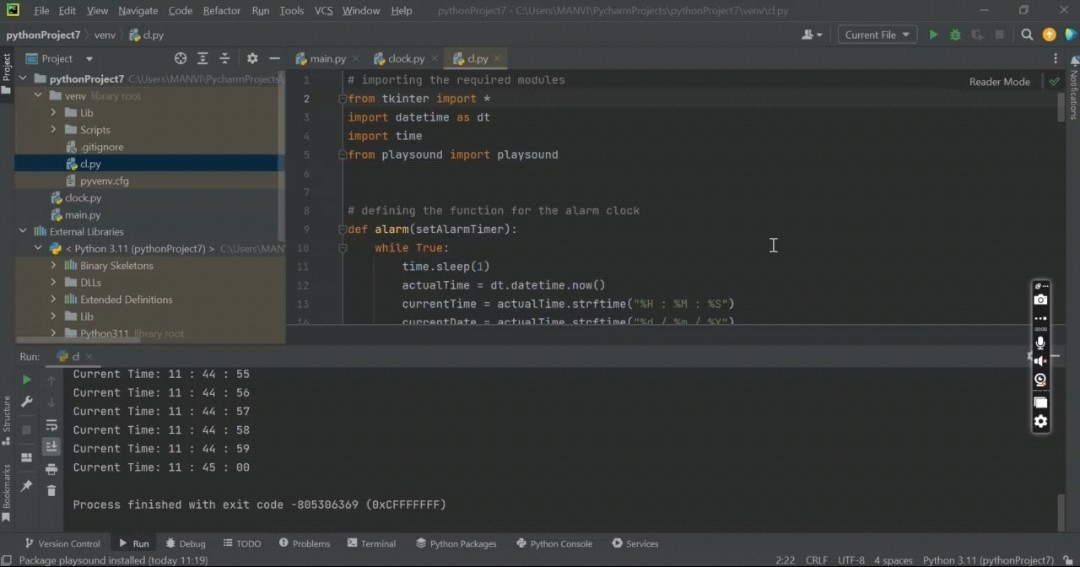Open Project panel settings gear
Viewport: 1080px width, 567px height.
click(x=252, y=59)
